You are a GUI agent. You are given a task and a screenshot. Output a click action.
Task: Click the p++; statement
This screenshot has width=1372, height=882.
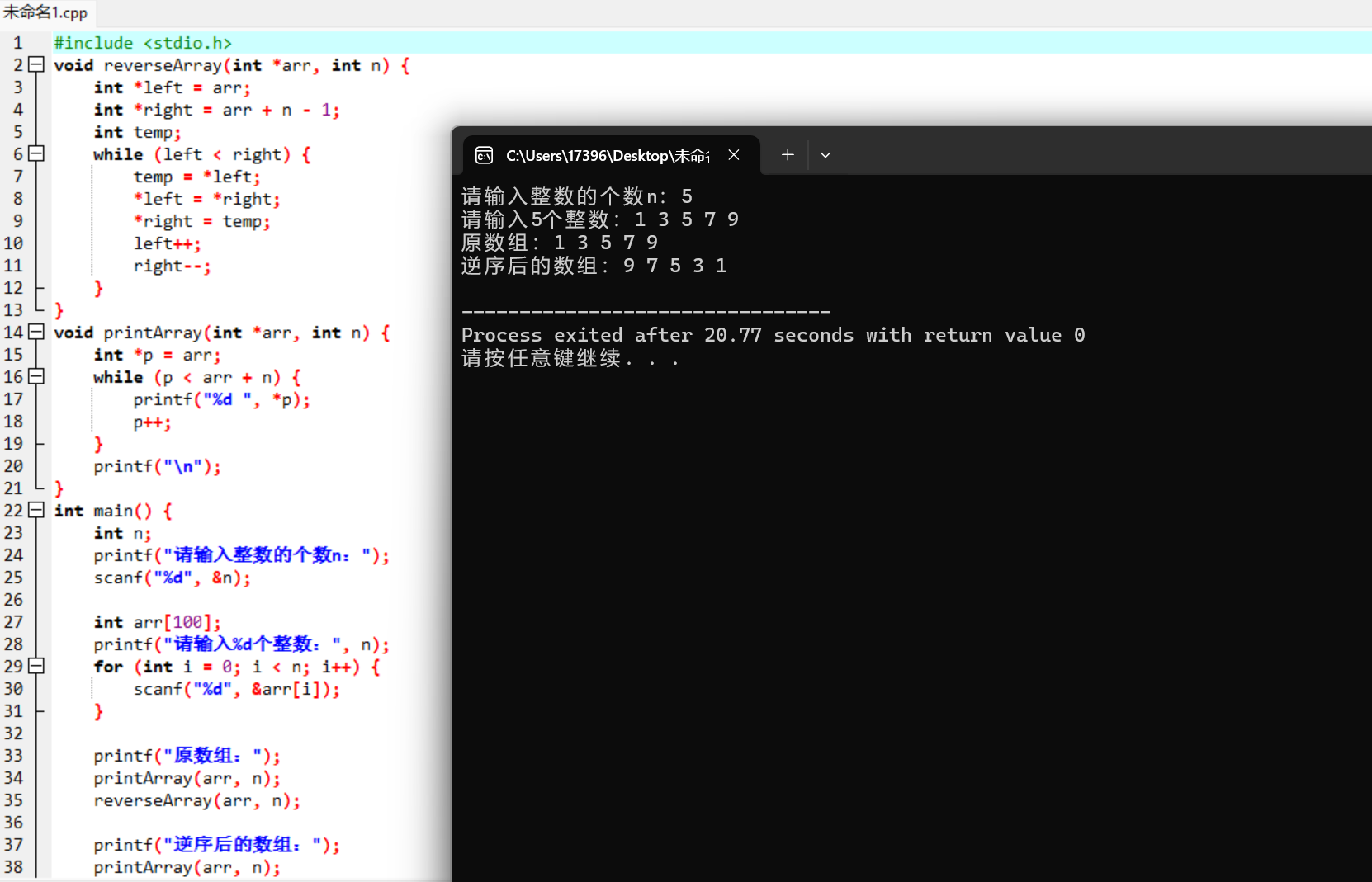click(x=152, y=422)
